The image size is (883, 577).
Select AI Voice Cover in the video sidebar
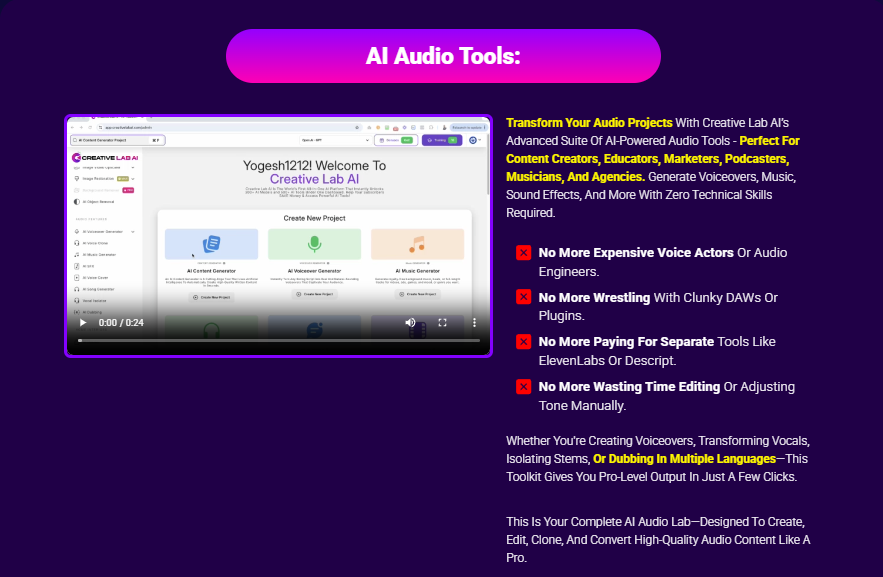[95, 278]
